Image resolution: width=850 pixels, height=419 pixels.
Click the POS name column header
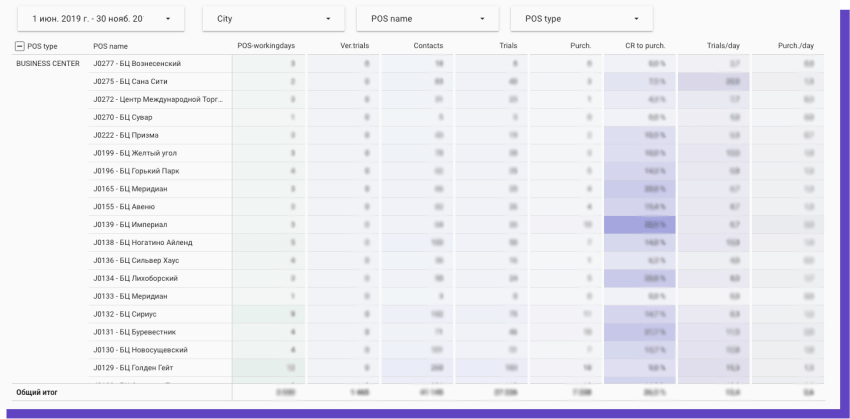(110, 46)
